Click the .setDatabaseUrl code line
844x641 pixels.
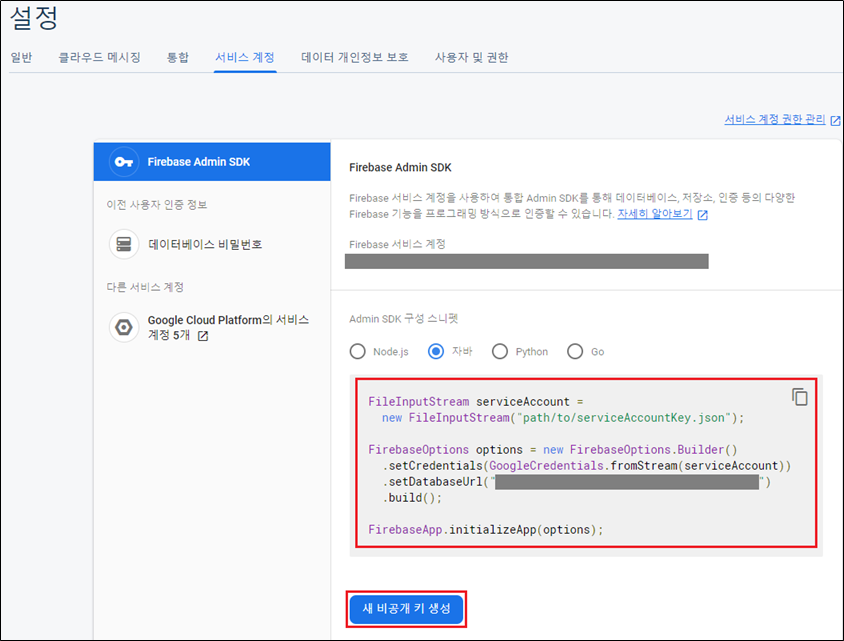(576, 482)
